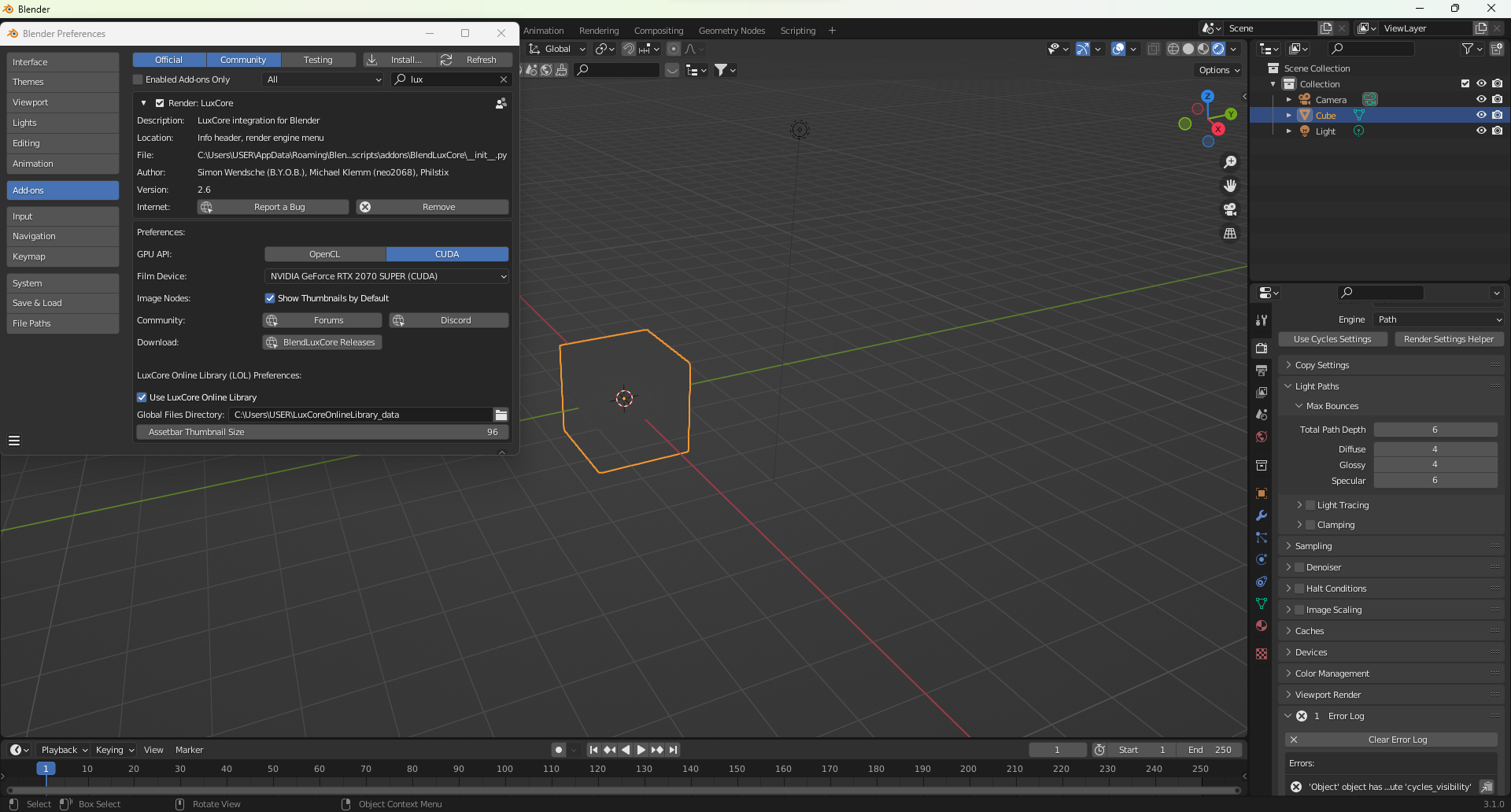Uncheck Show Thumbnails by Default
The image size is (1511, 812).
(270, 298)
